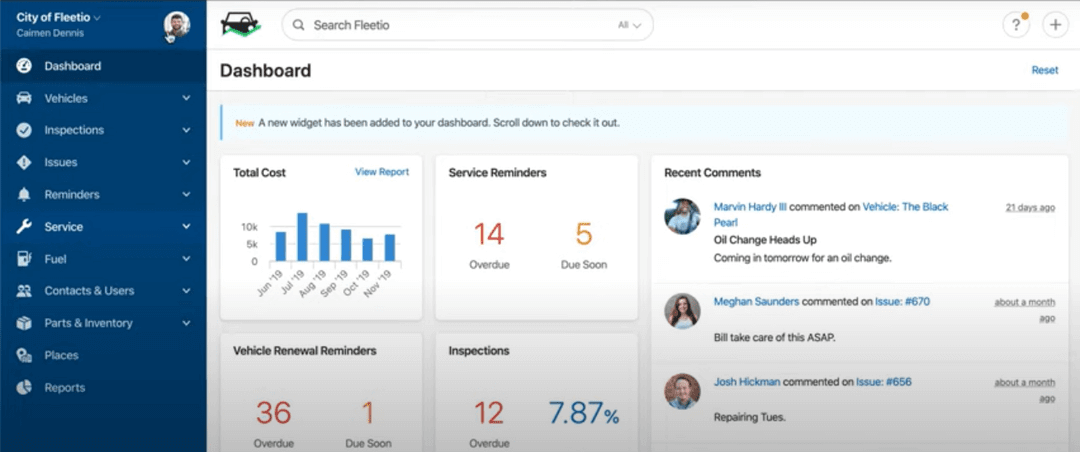This screenshot has width=1080, height=452.
Task: Click the search magnifier icon
Action: pyautogui.click(x=298, y=25)
